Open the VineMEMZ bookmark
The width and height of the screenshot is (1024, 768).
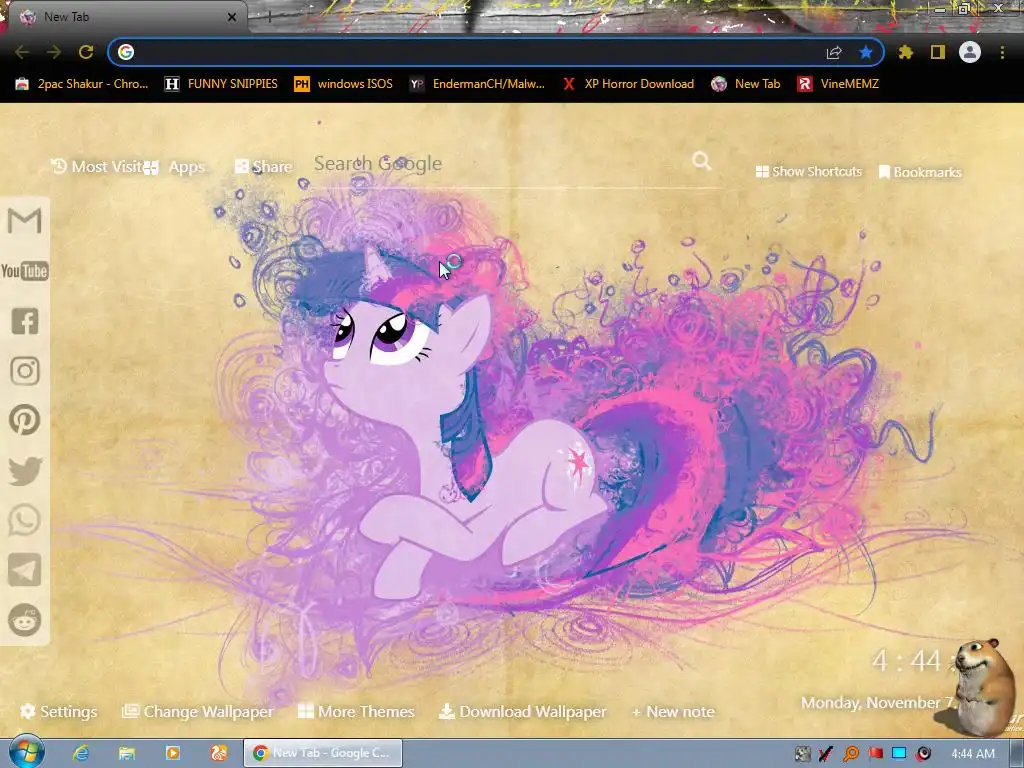(x=838, y=84)
